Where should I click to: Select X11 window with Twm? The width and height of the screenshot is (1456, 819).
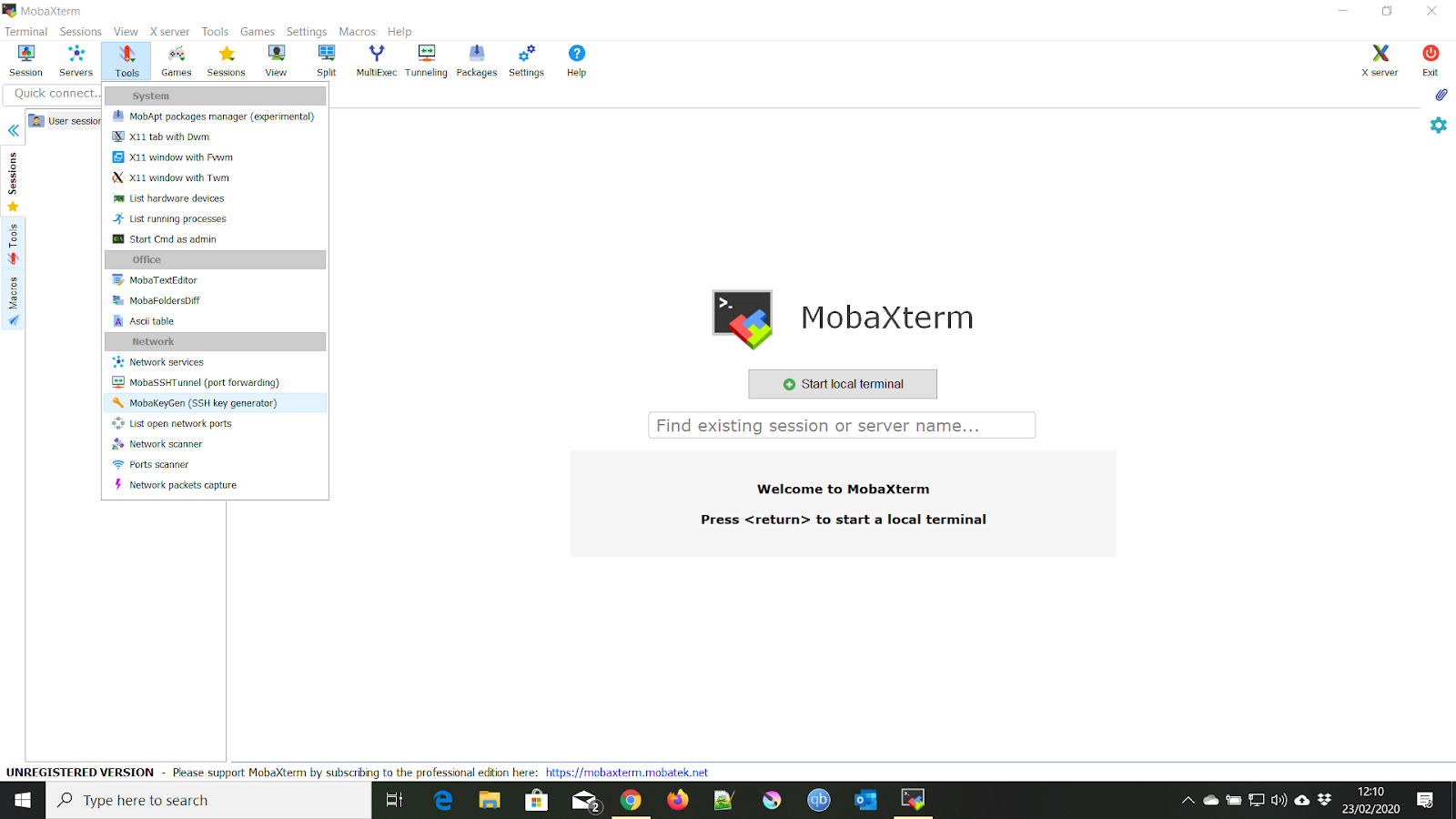216,177
